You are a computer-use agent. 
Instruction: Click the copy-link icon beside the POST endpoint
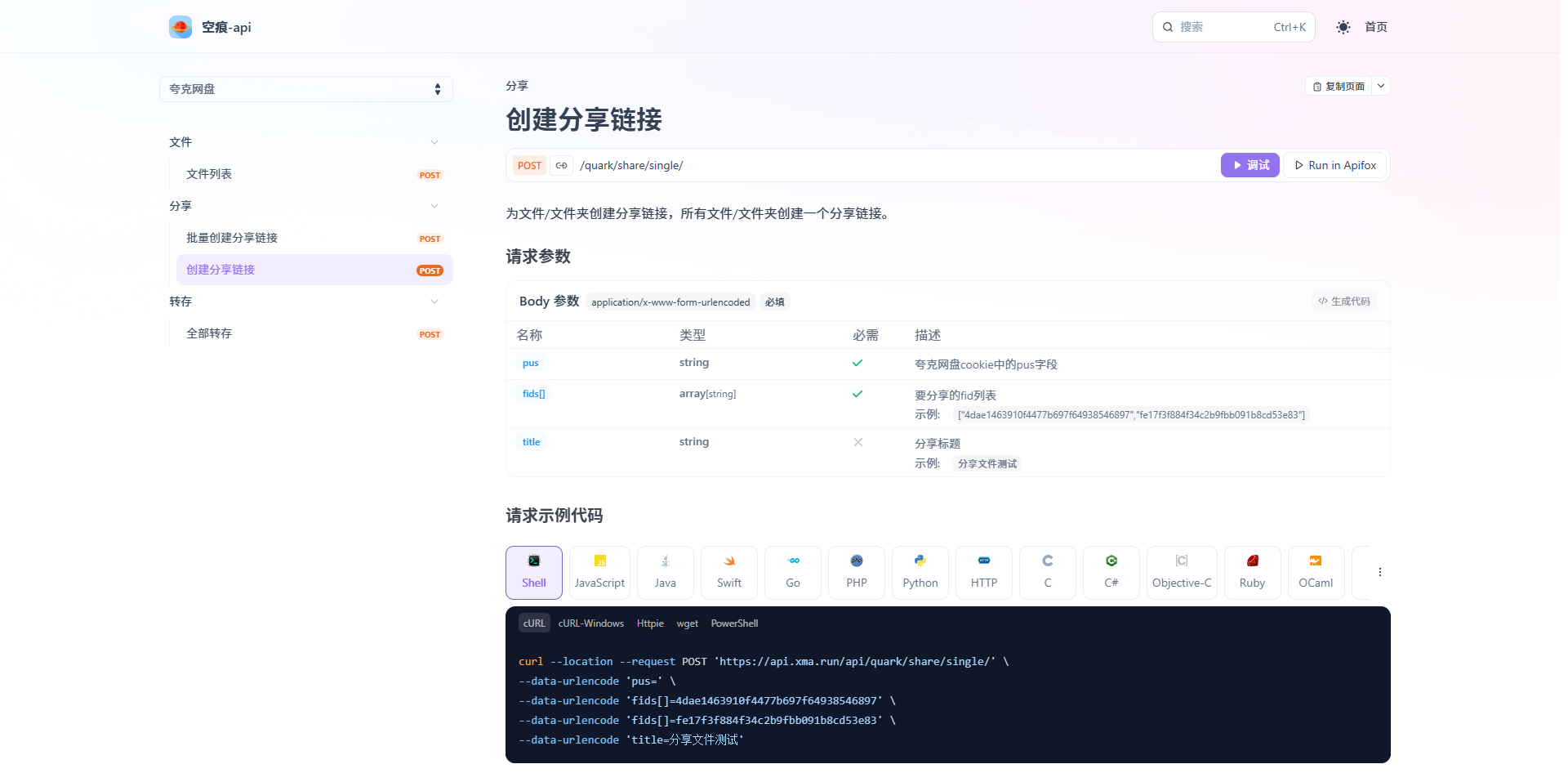(x=561, y=165)
